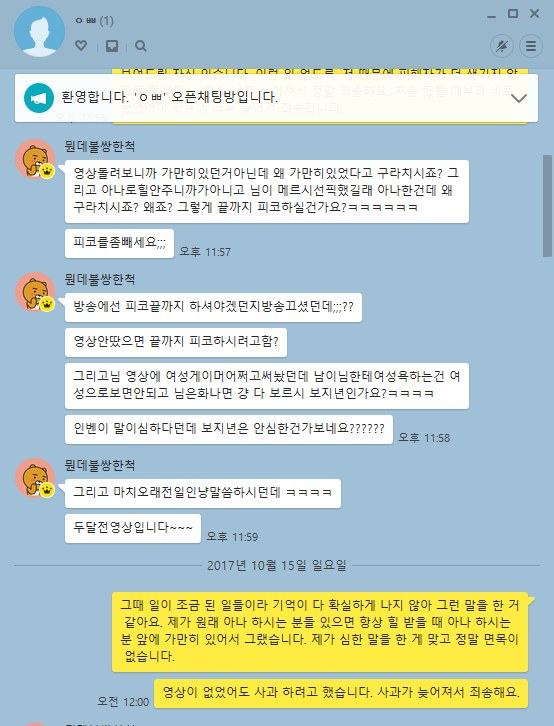
Task: Open the chat album drawer icon
Action: point(112,46)
